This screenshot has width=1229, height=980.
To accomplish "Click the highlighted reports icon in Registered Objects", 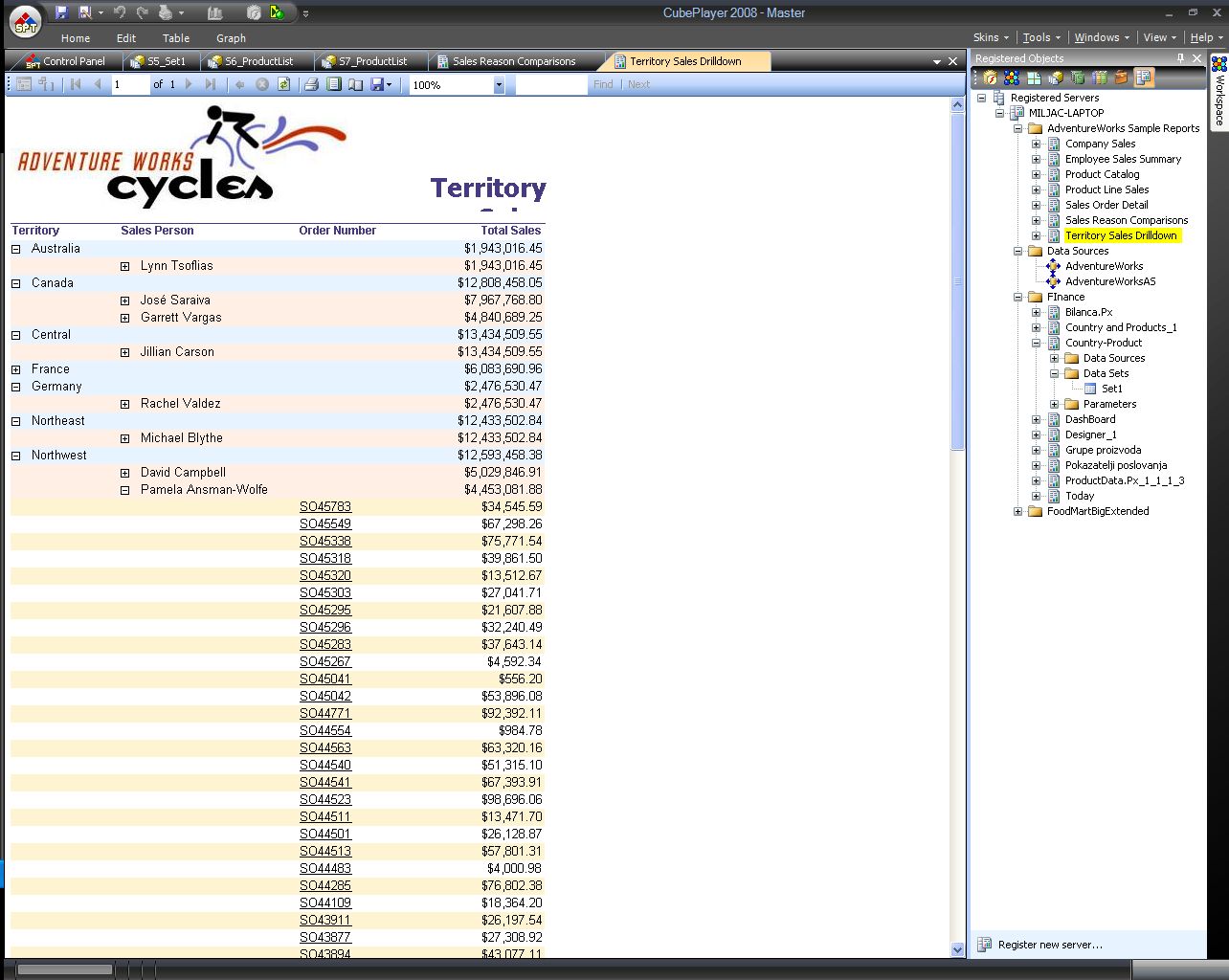I will pyautogui.click(x=1143, y=78).
